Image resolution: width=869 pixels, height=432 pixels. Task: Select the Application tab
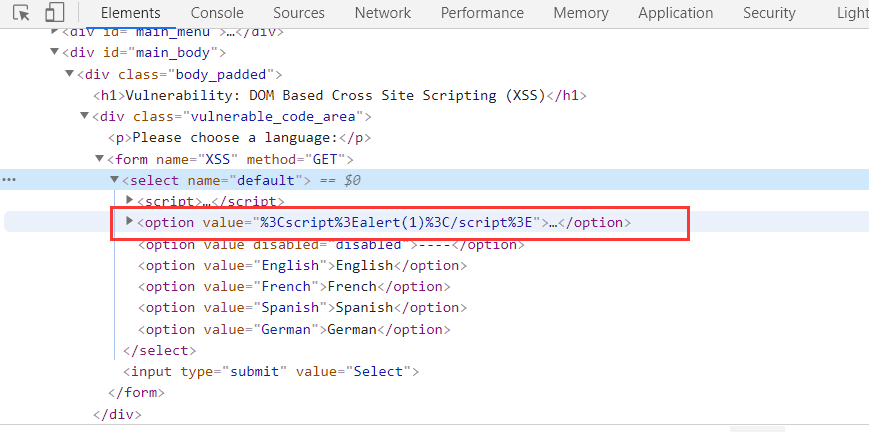pos(675,13)
